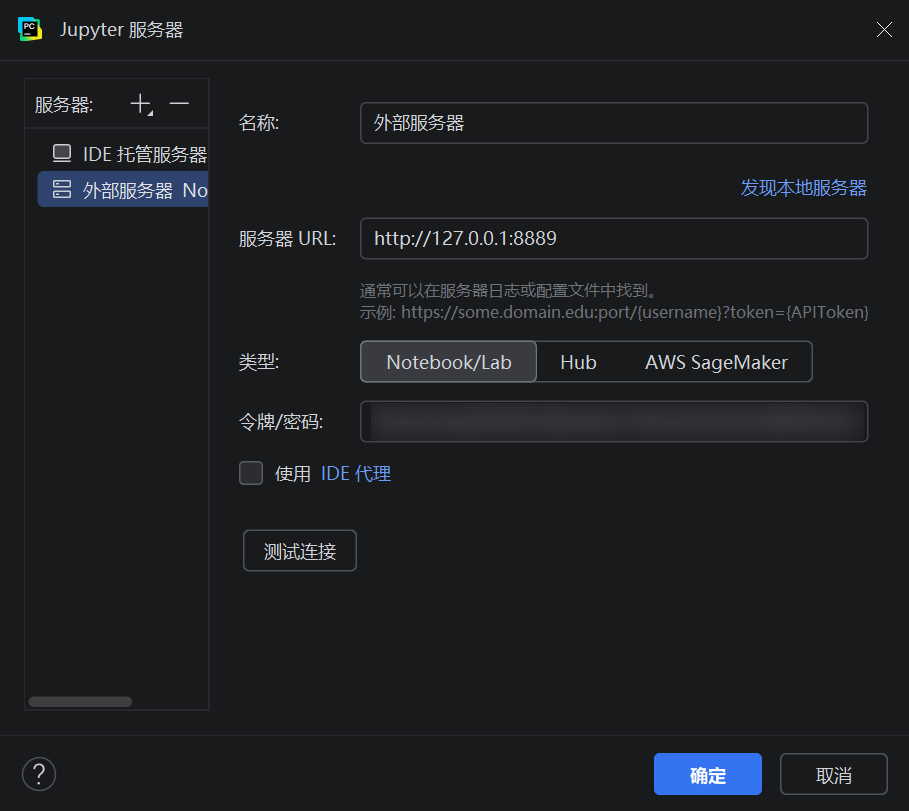Open the IDE 代理 link

[x=356, y=474]
